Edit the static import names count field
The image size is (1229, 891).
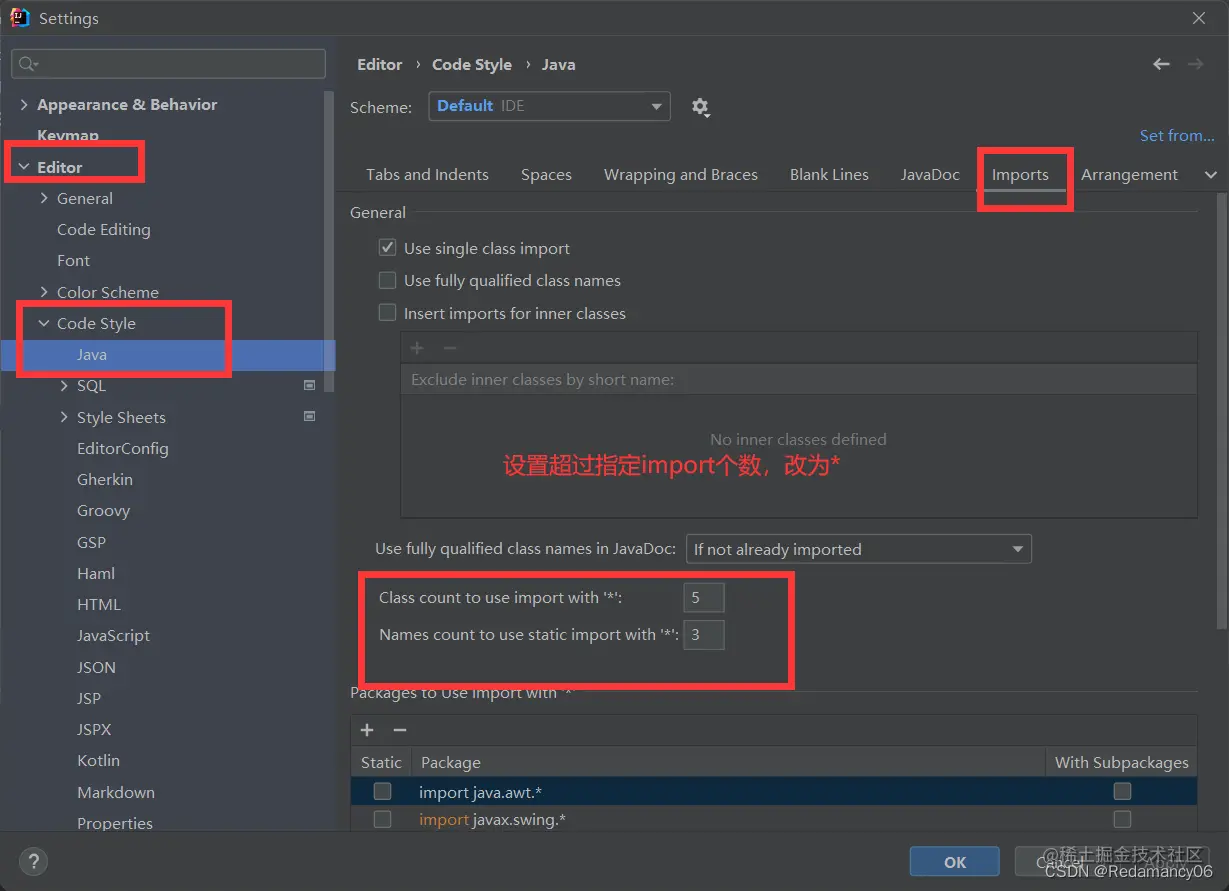tap(704, 634)
